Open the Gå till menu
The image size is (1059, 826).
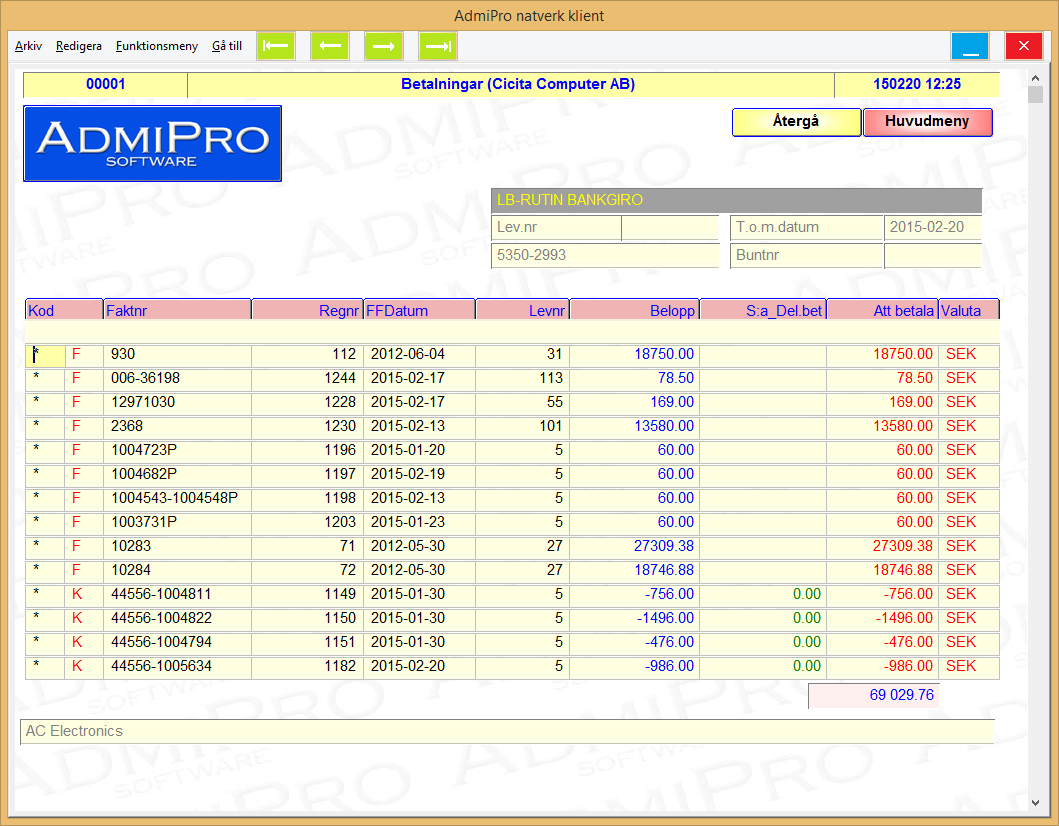pyautogui.click(x=227, y=46)
